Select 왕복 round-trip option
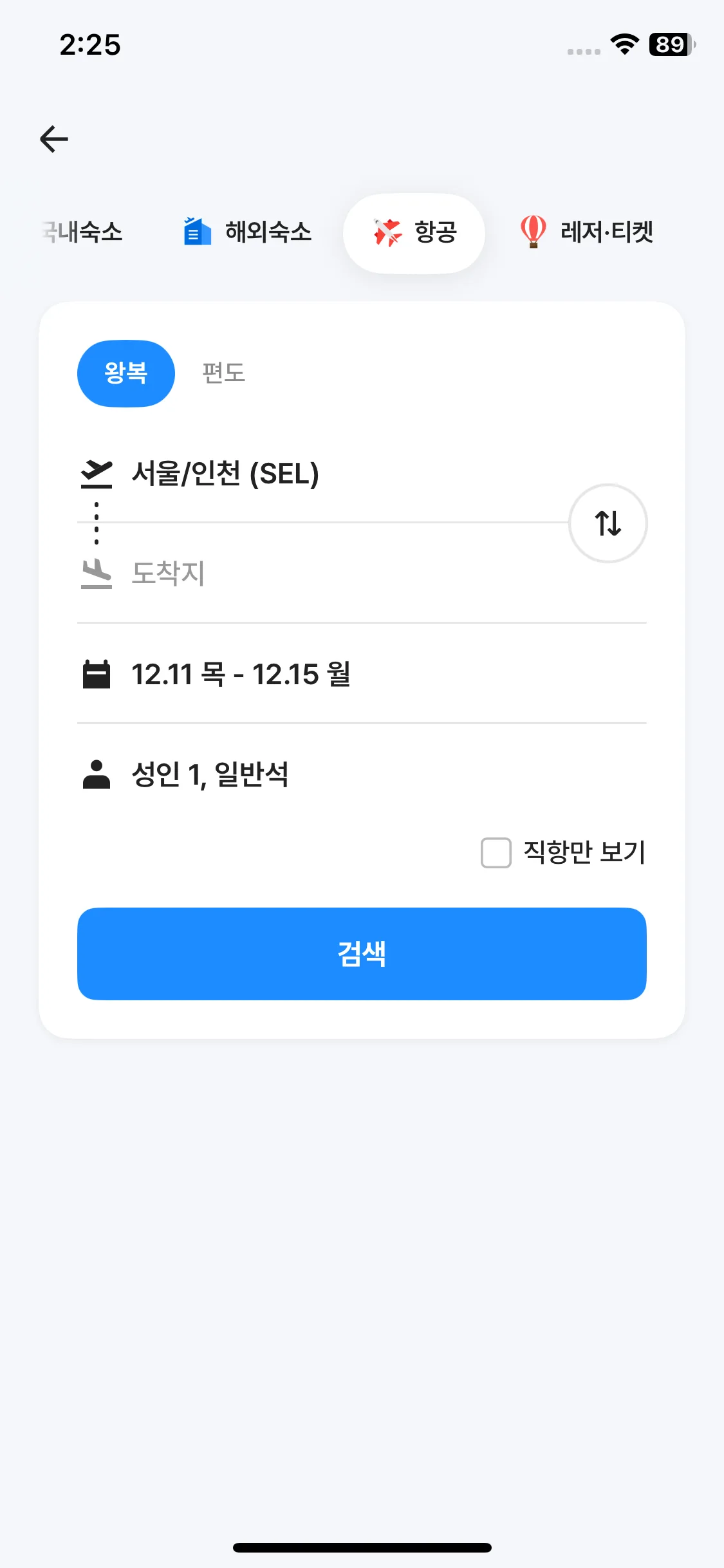This screenshot has height=1568, width=724. coord(126,373)
